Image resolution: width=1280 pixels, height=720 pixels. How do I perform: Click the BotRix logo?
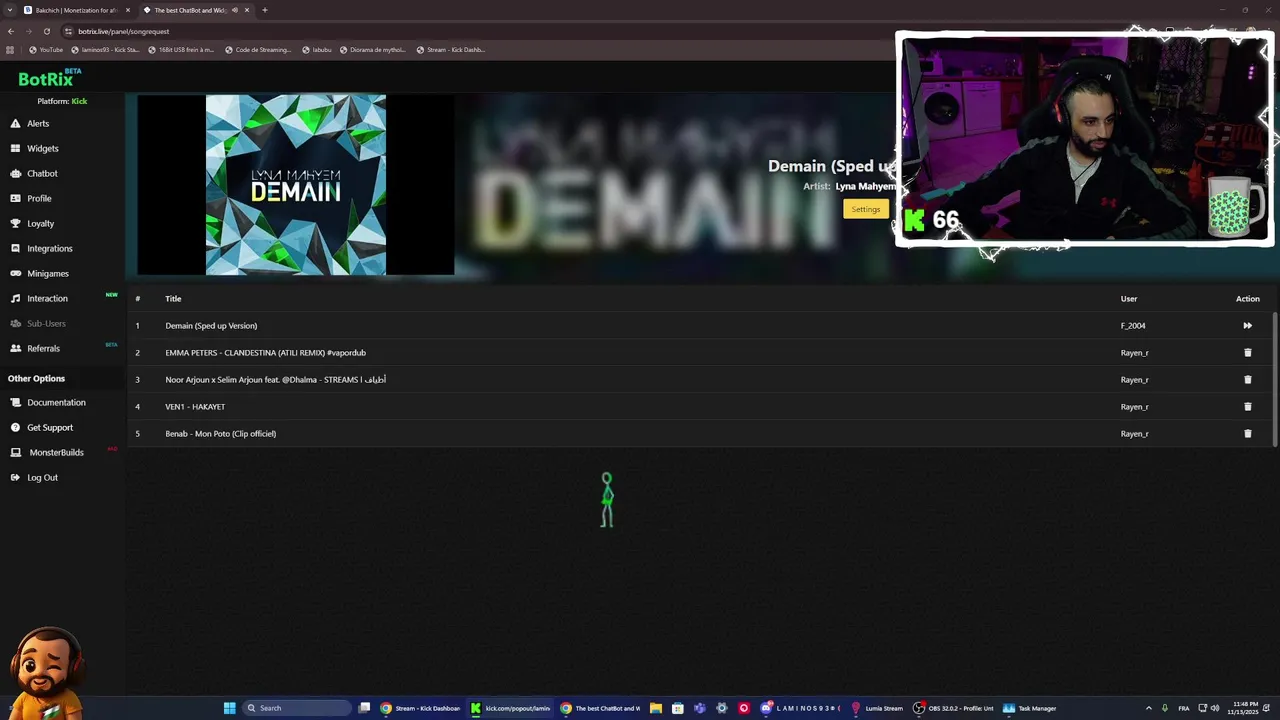click(x=49, y=78)
